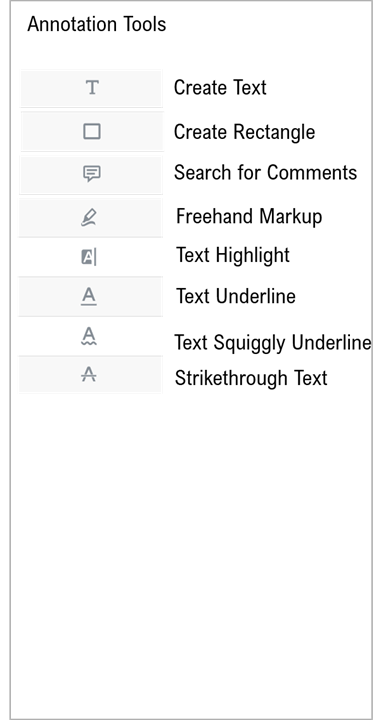This screenshot has width=374, height=720.
Task: Click the "Create Rectangle" label
Action: point(244,132)
